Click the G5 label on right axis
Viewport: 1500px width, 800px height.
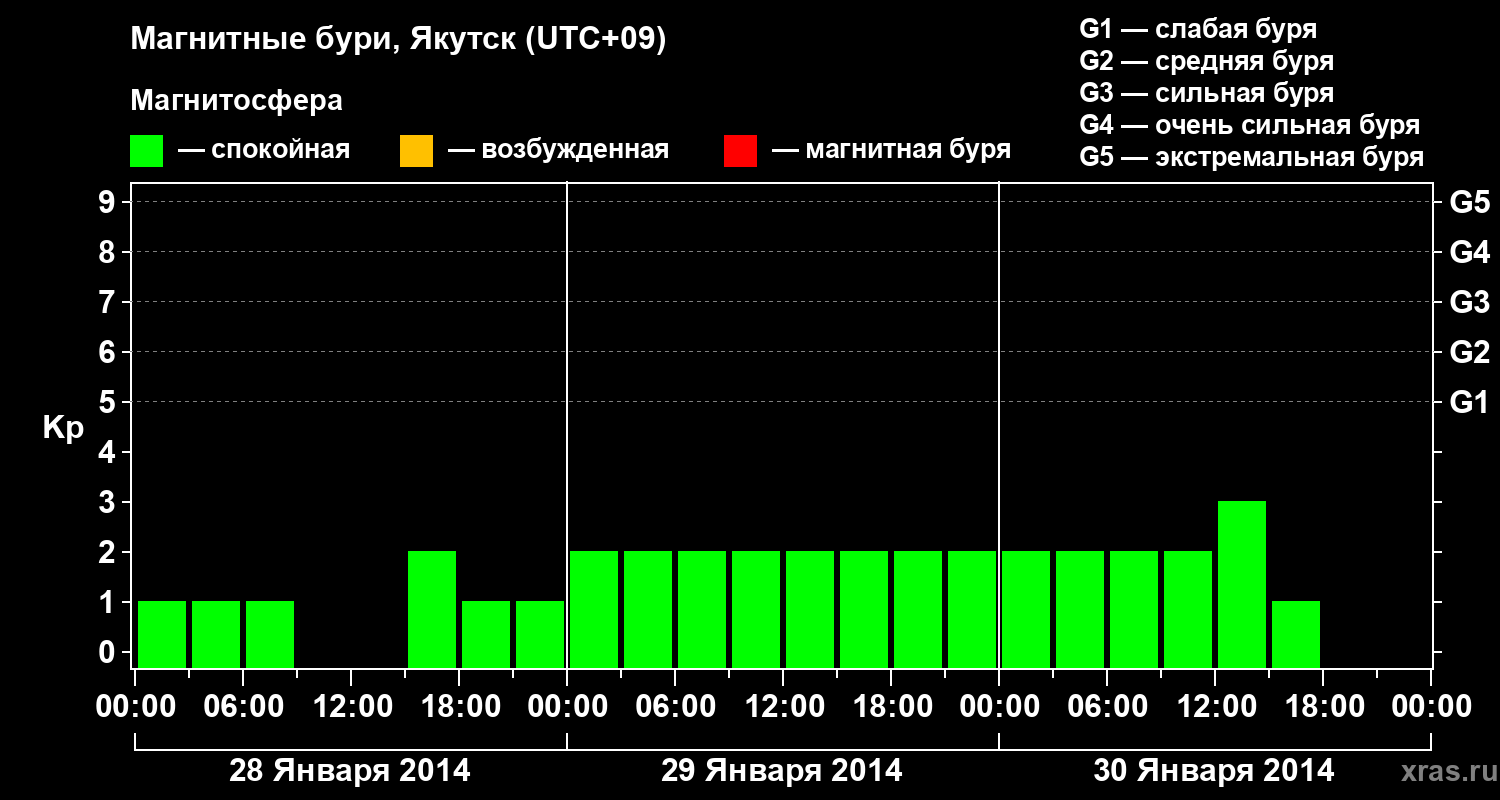[x=1469, y=203]
